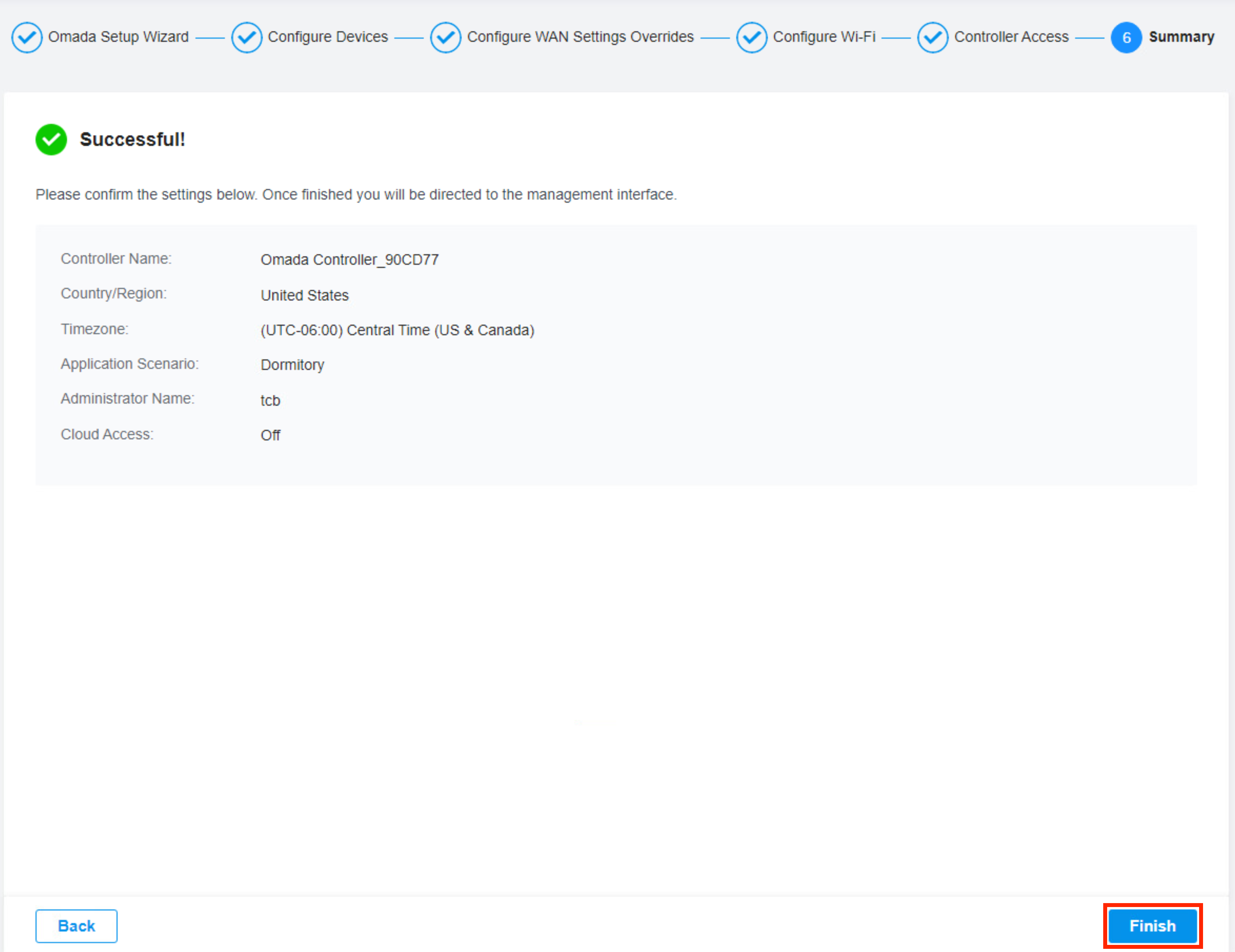
Task: Select the Omada Setup Wizard step label
Action: (x=118, y=37)
